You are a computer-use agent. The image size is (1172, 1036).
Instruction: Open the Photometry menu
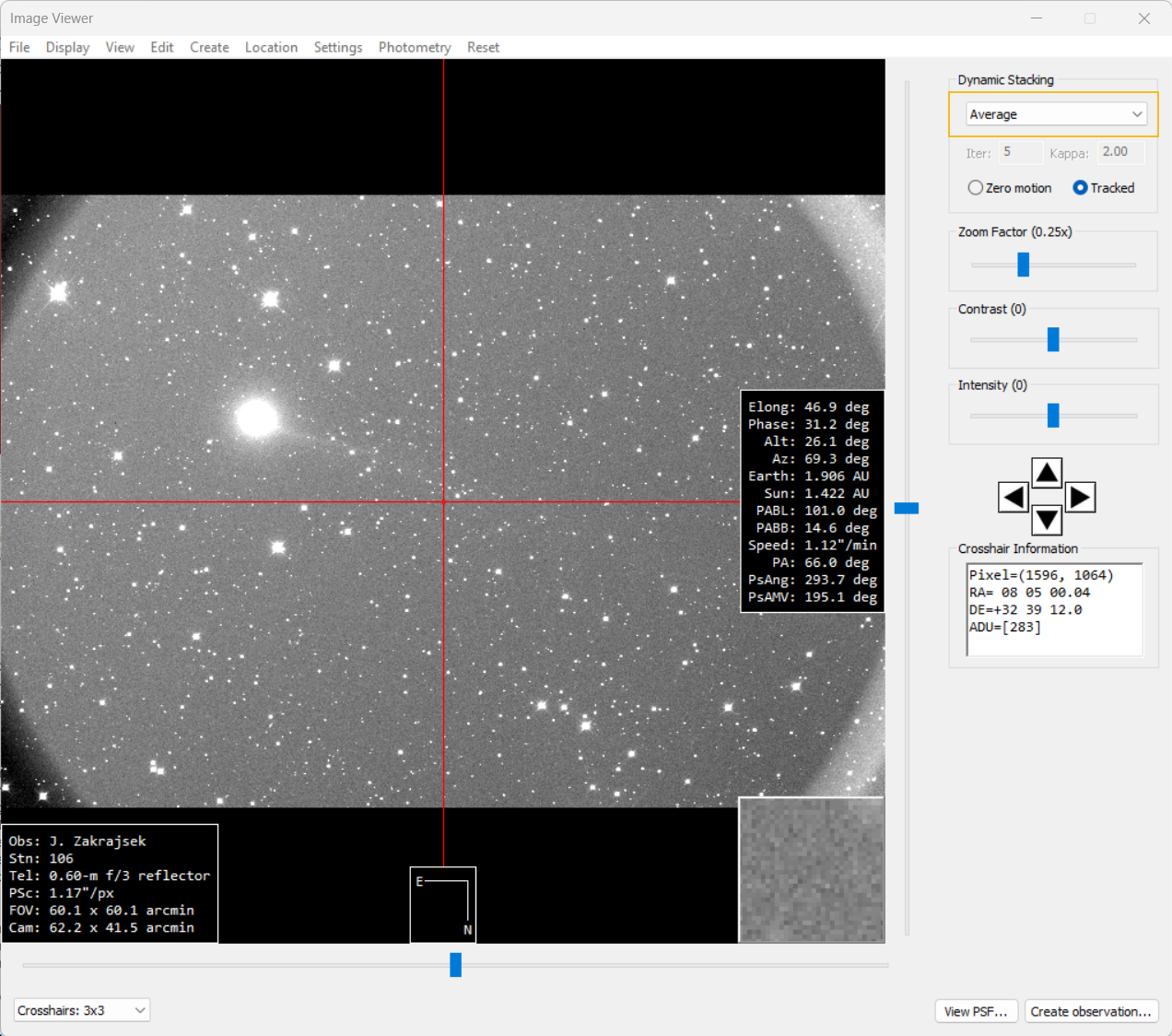(x=415, y=47)
